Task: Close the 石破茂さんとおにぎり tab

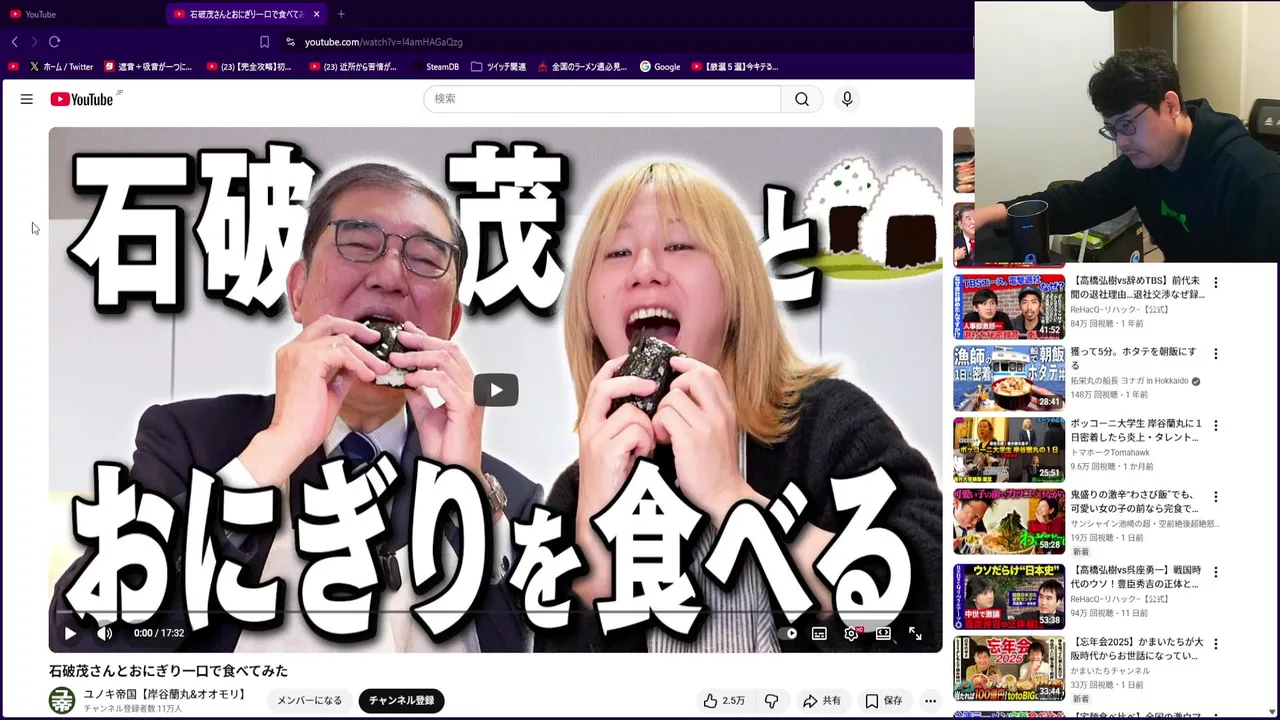Action: (x=317, y=14)
